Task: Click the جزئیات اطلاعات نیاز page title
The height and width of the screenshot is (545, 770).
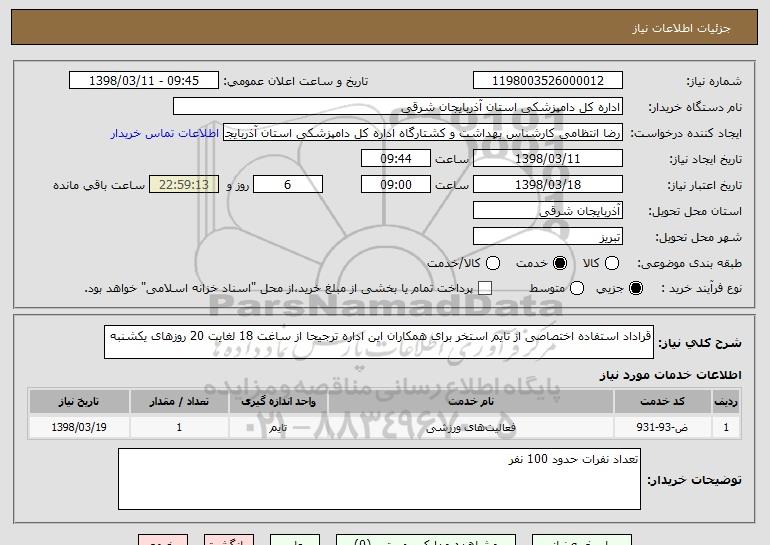Action: (681, 28)
